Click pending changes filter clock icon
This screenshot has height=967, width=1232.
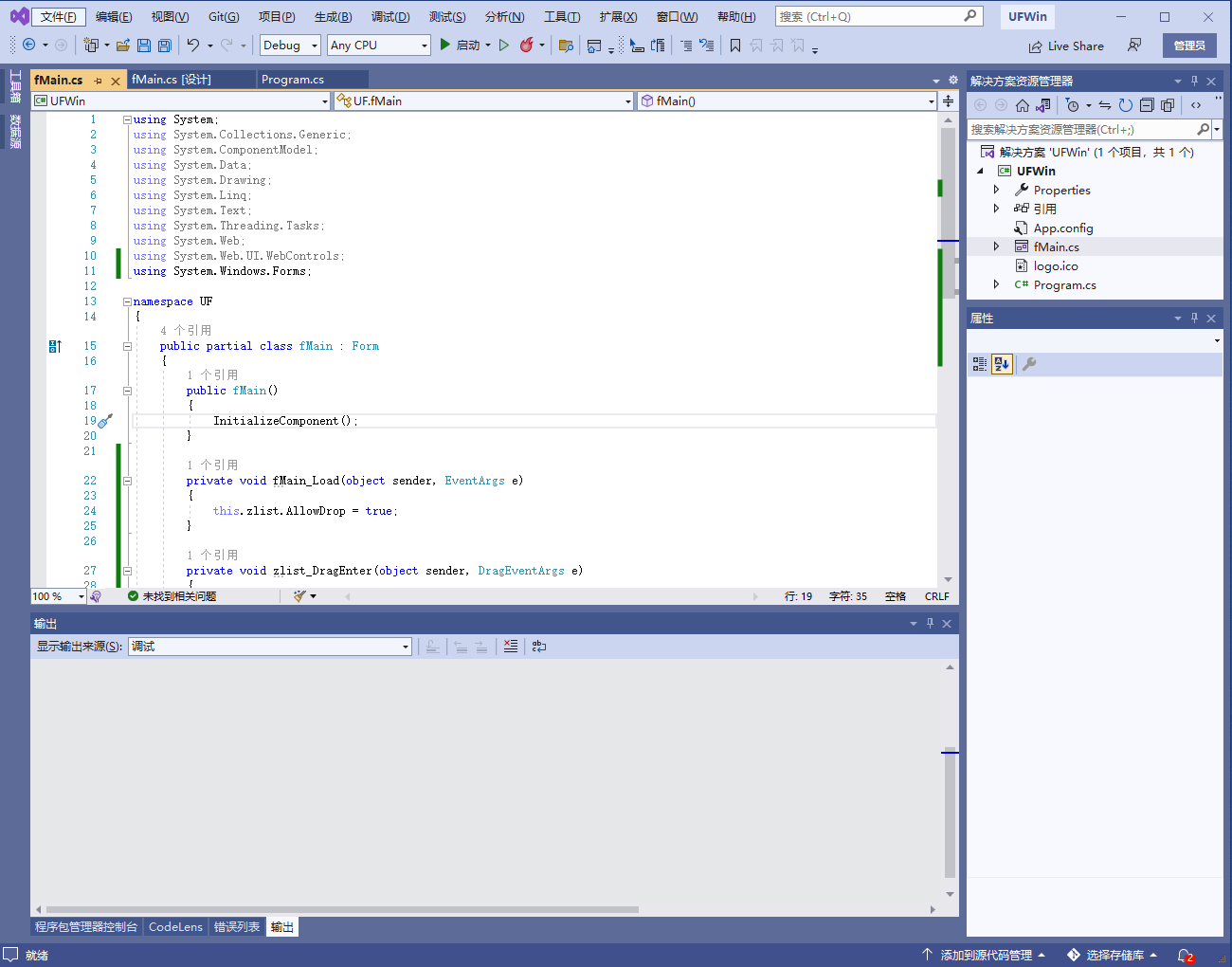pyautogui.click(x=1073, y=105)
